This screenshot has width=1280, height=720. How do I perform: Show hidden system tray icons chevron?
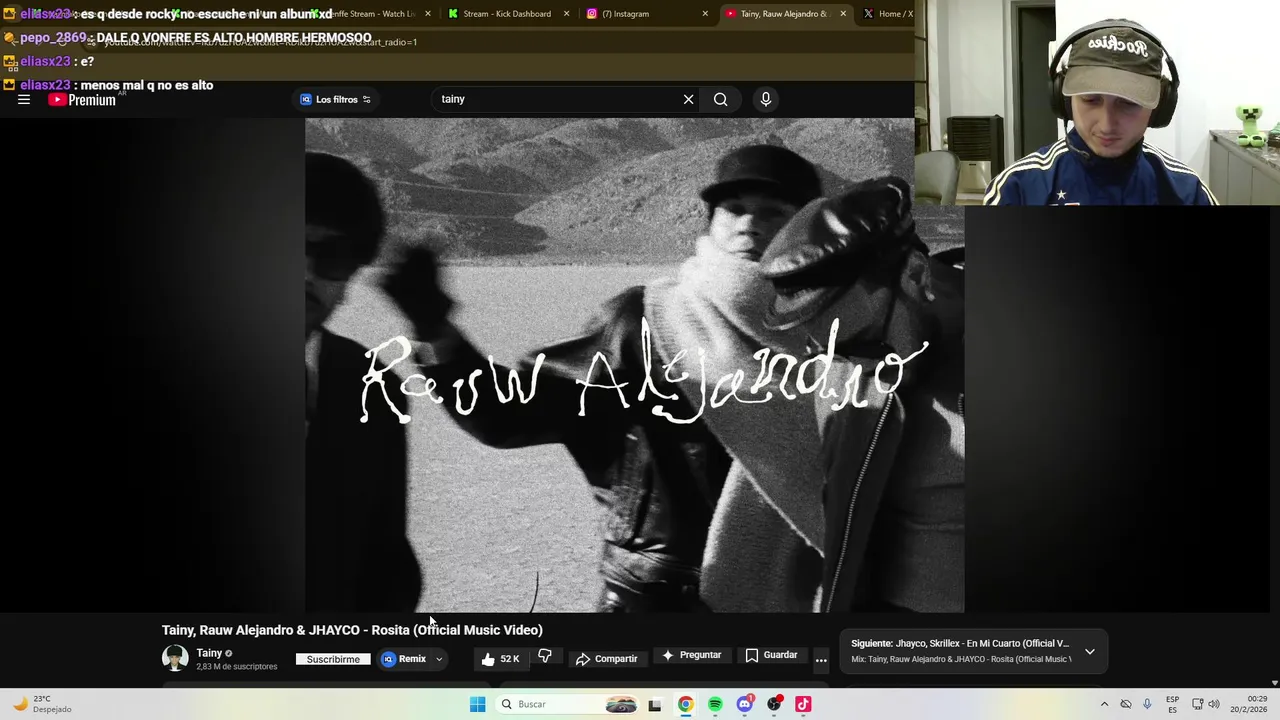point(1104,704)
